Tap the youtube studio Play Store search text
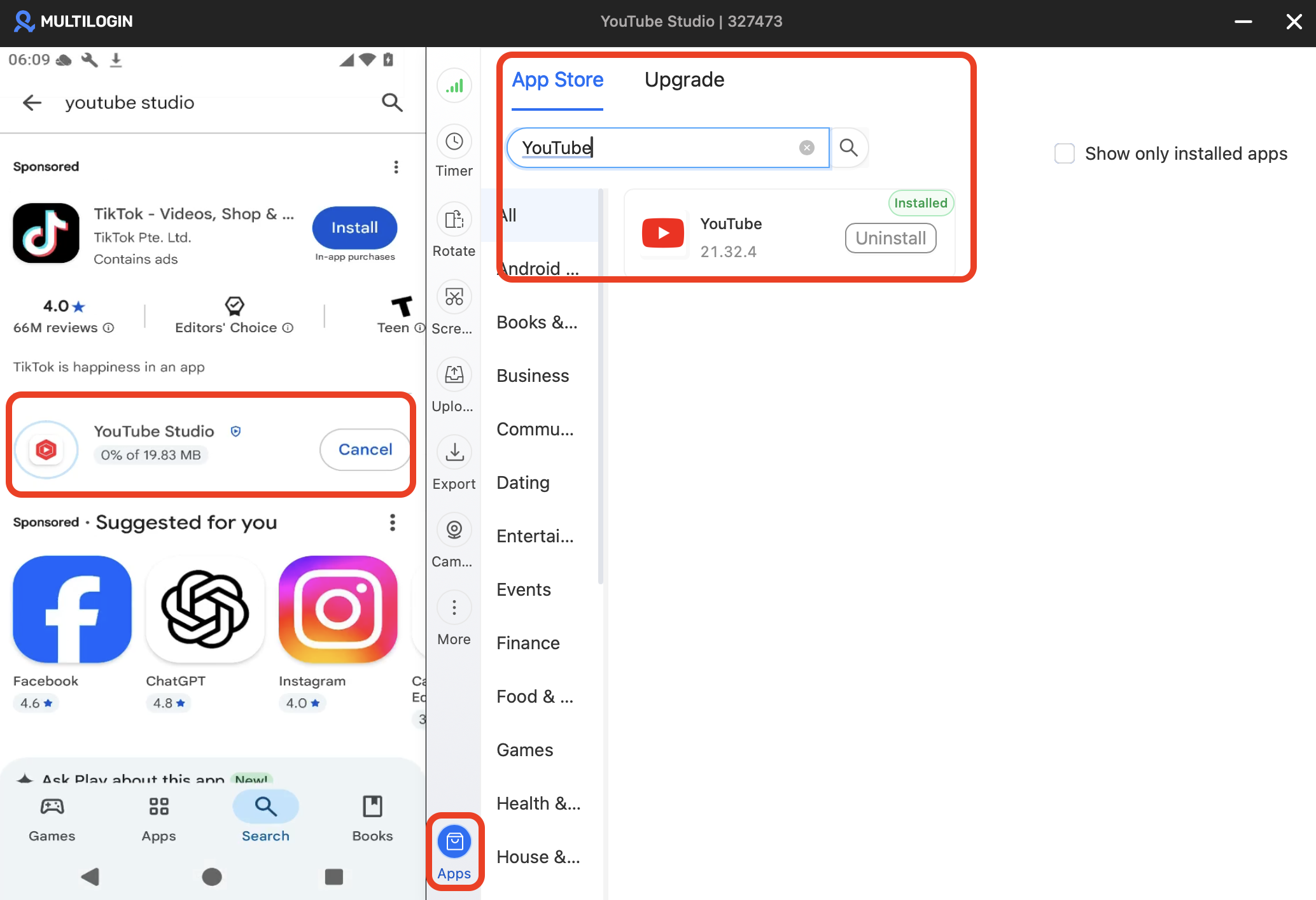This screenshot has height=900, width=1316. [130, 102]
